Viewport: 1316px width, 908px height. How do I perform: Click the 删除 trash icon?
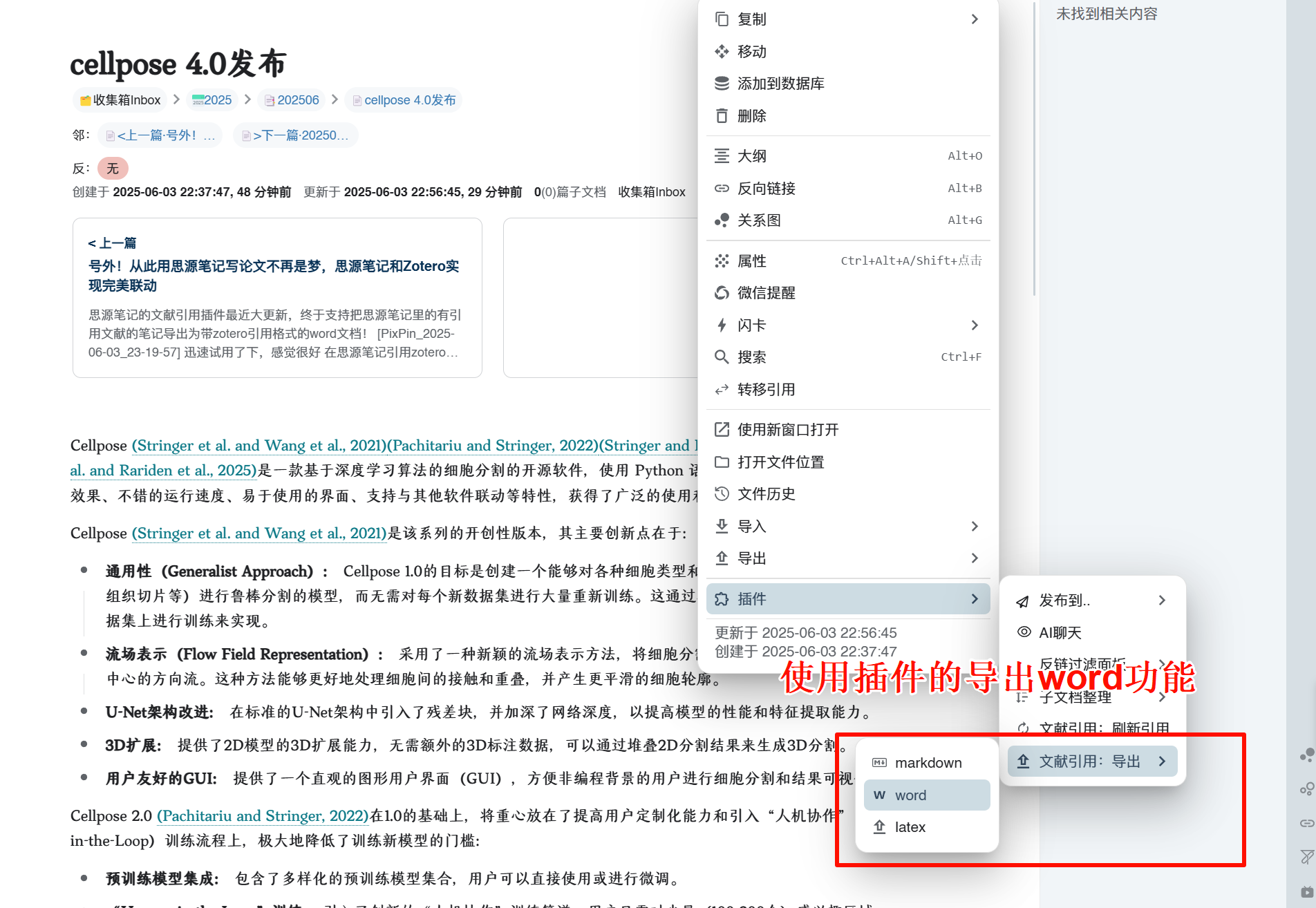click(722, 116)
